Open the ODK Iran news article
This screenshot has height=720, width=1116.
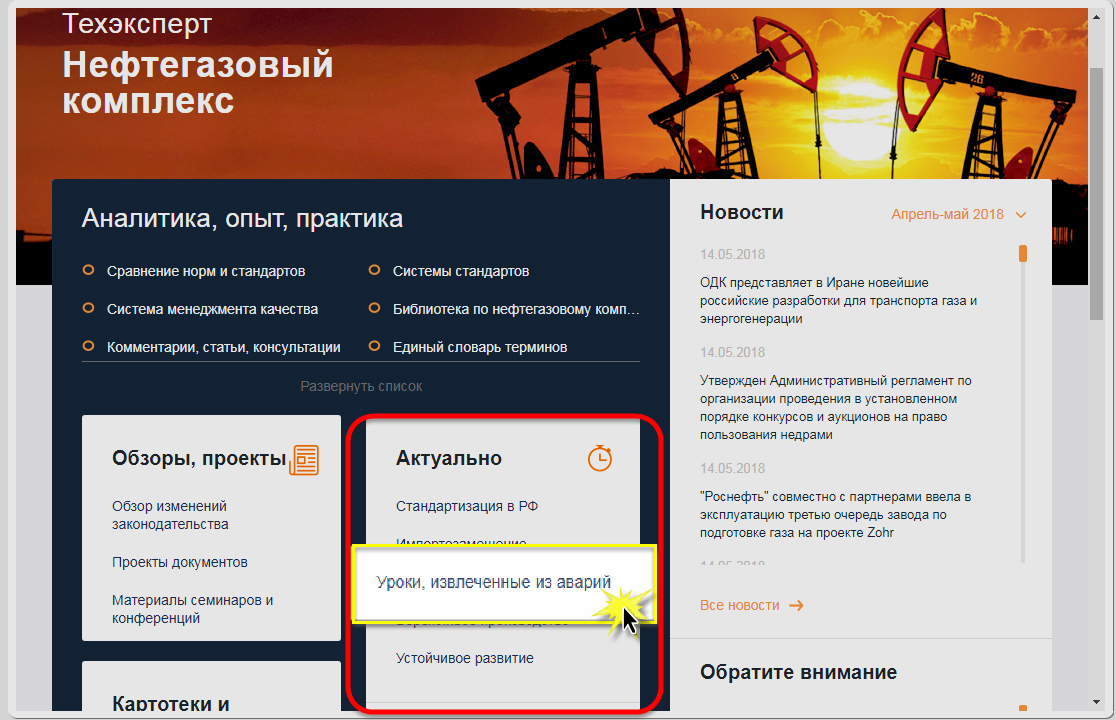tap(838, 300)
